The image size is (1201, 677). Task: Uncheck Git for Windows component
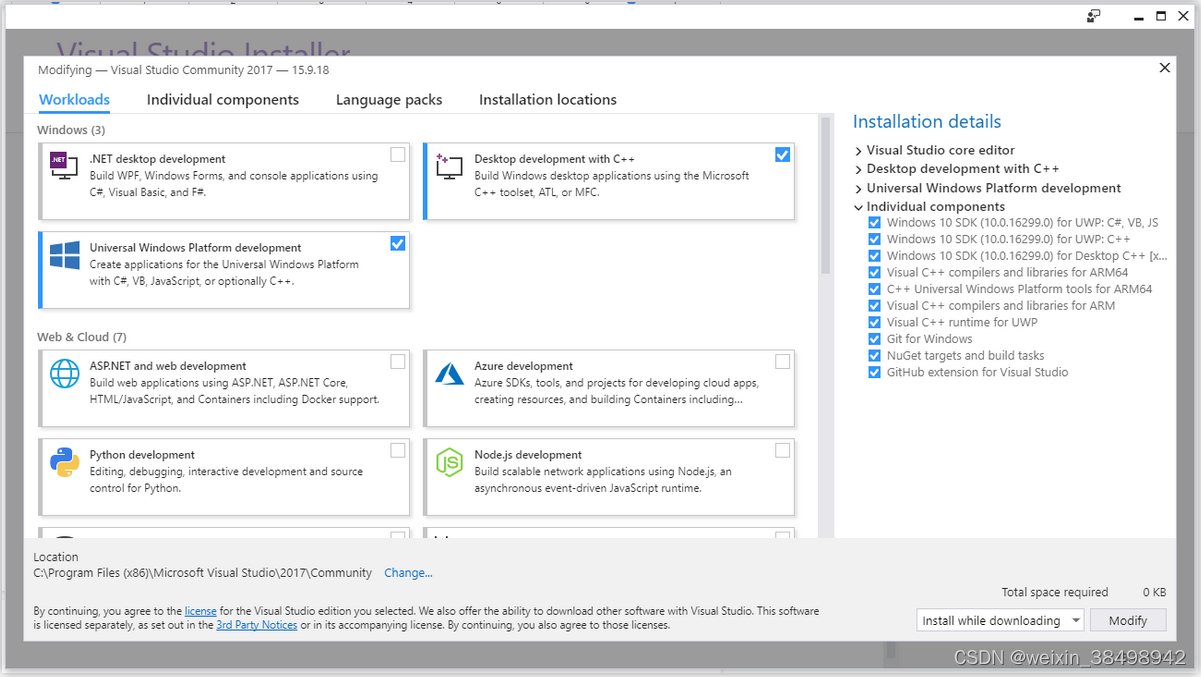(875, 339)
